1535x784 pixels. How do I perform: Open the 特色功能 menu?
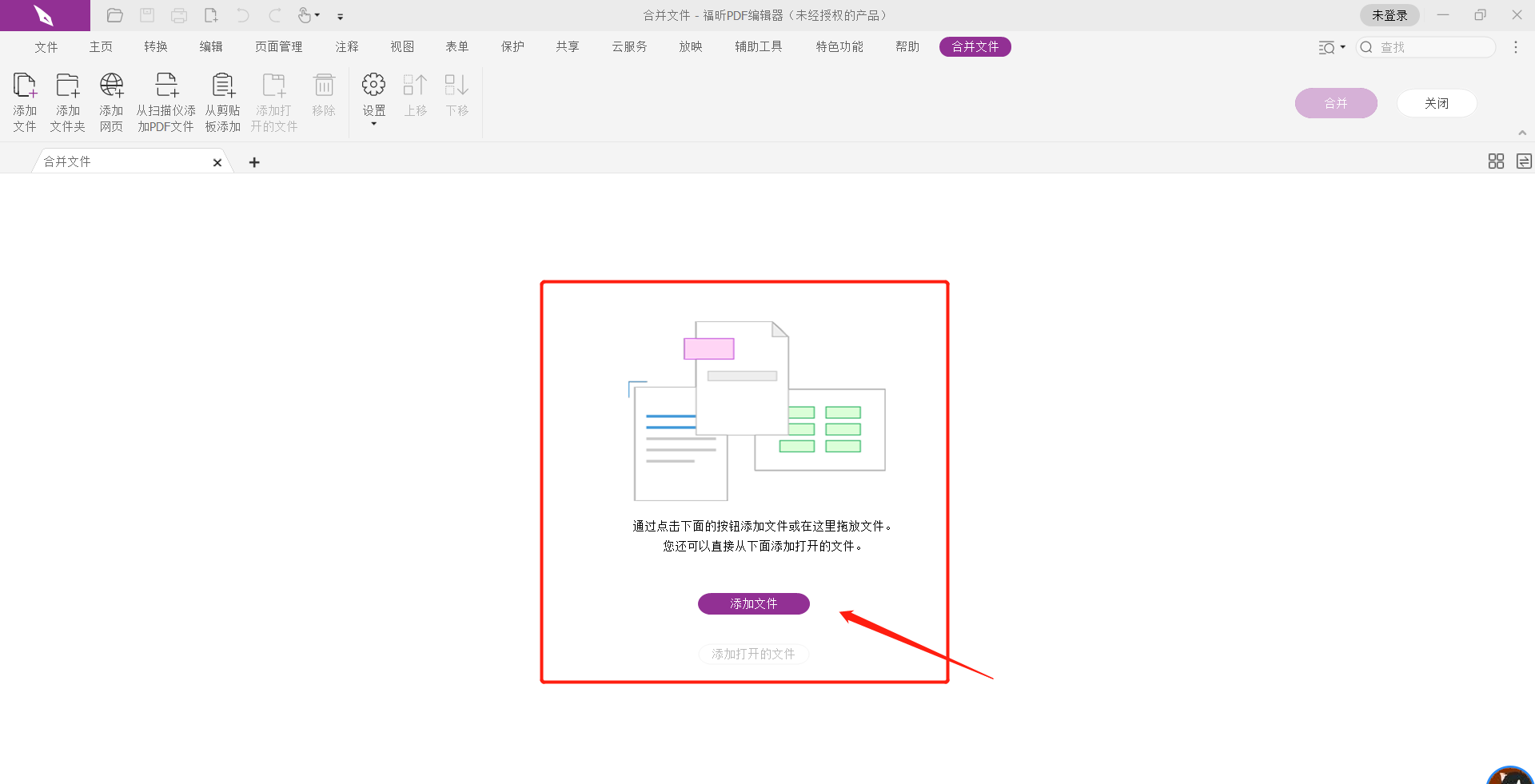point(839,46)
